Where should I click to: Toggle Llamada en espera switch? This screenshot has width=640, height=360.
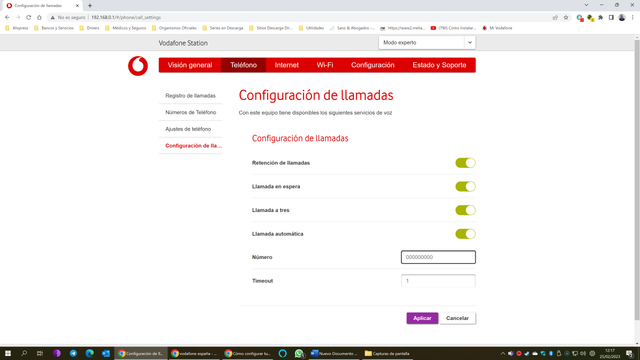[465, 187]
